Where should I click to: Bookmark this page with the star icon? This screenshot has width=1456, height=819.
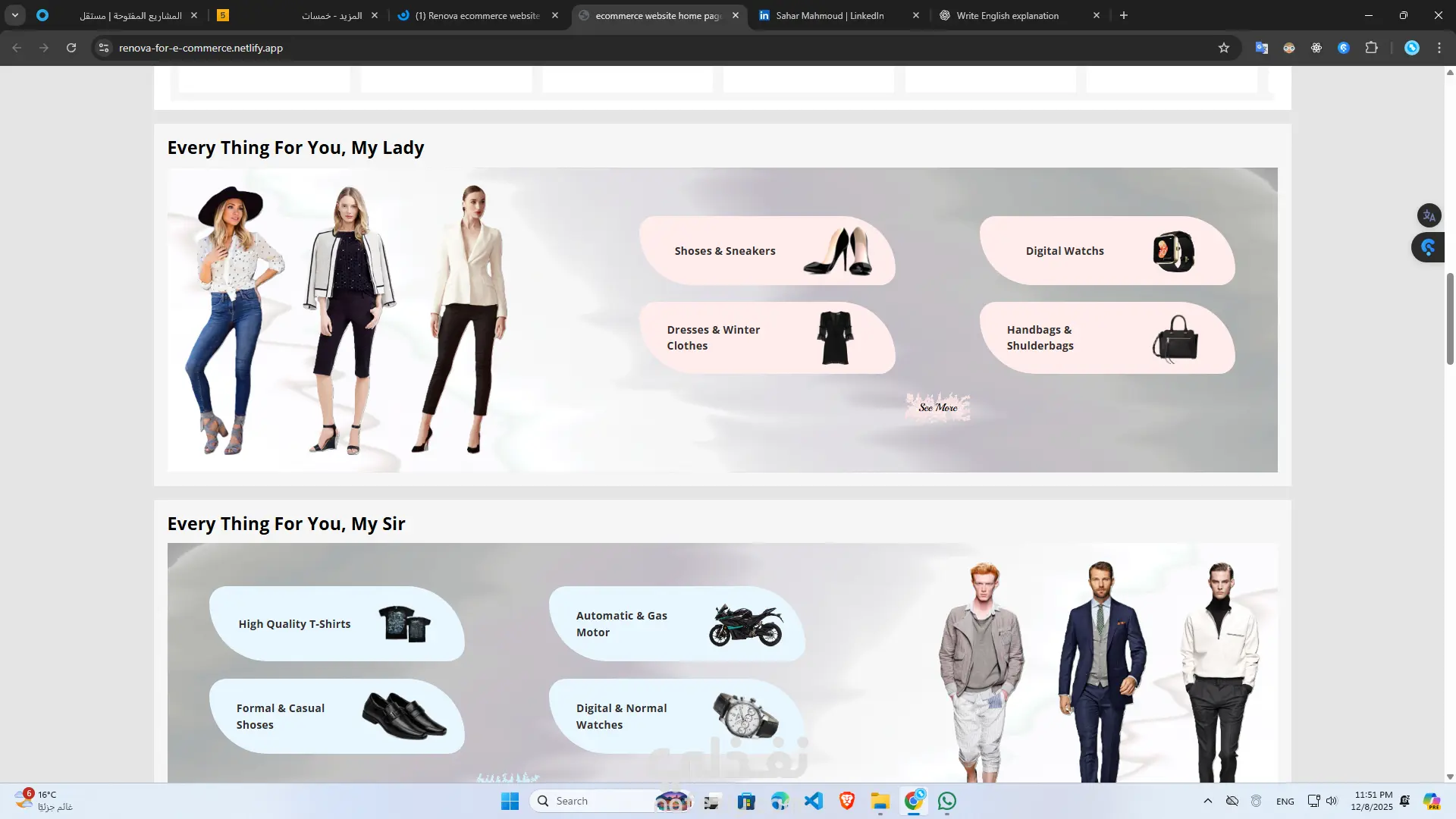pos(1223,48)
